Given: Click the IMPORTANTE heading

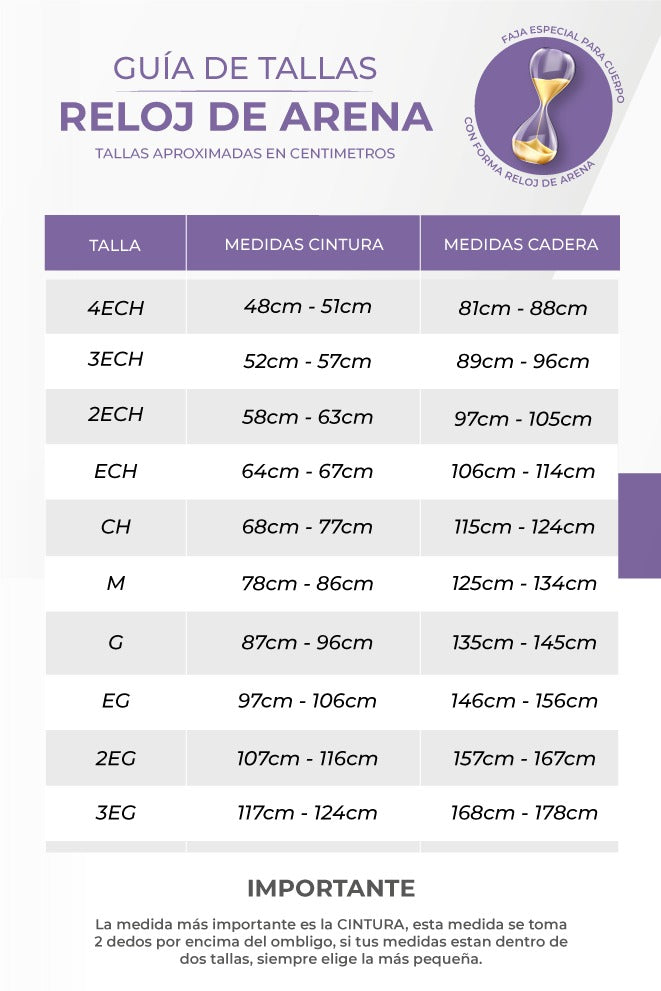Looking at the screenshot, I should coord(330,888).
